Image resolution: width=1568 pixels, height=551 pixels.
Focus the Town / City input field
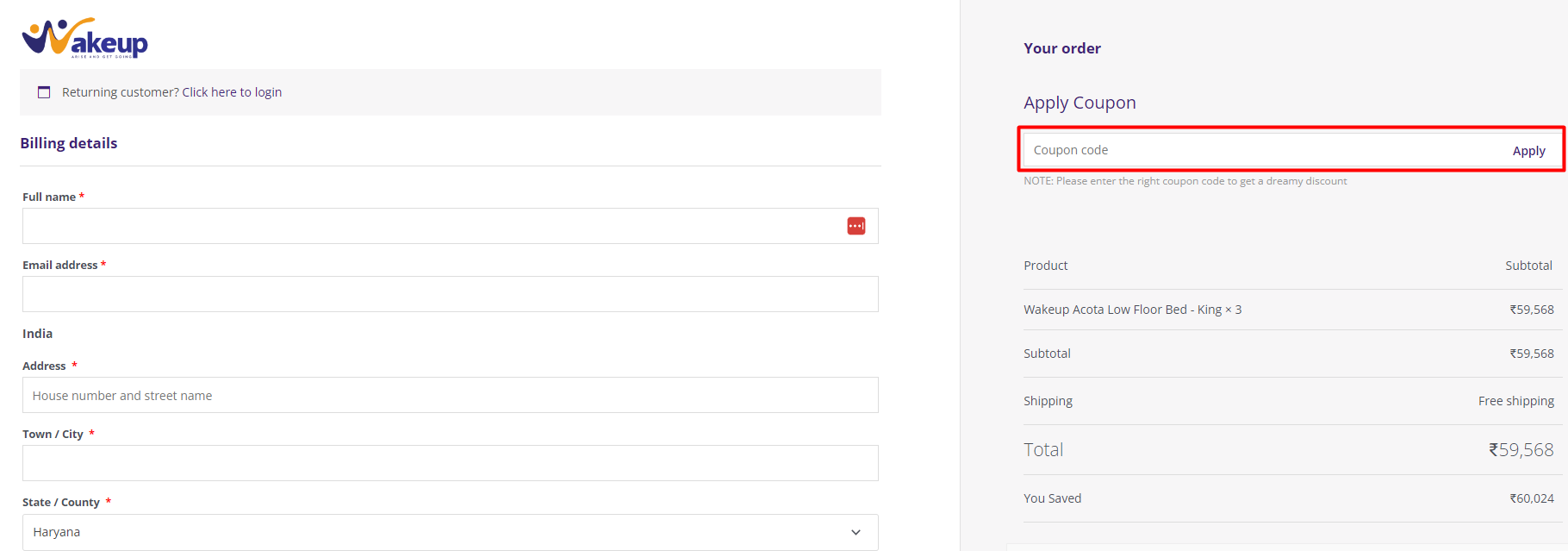point(450,463)
